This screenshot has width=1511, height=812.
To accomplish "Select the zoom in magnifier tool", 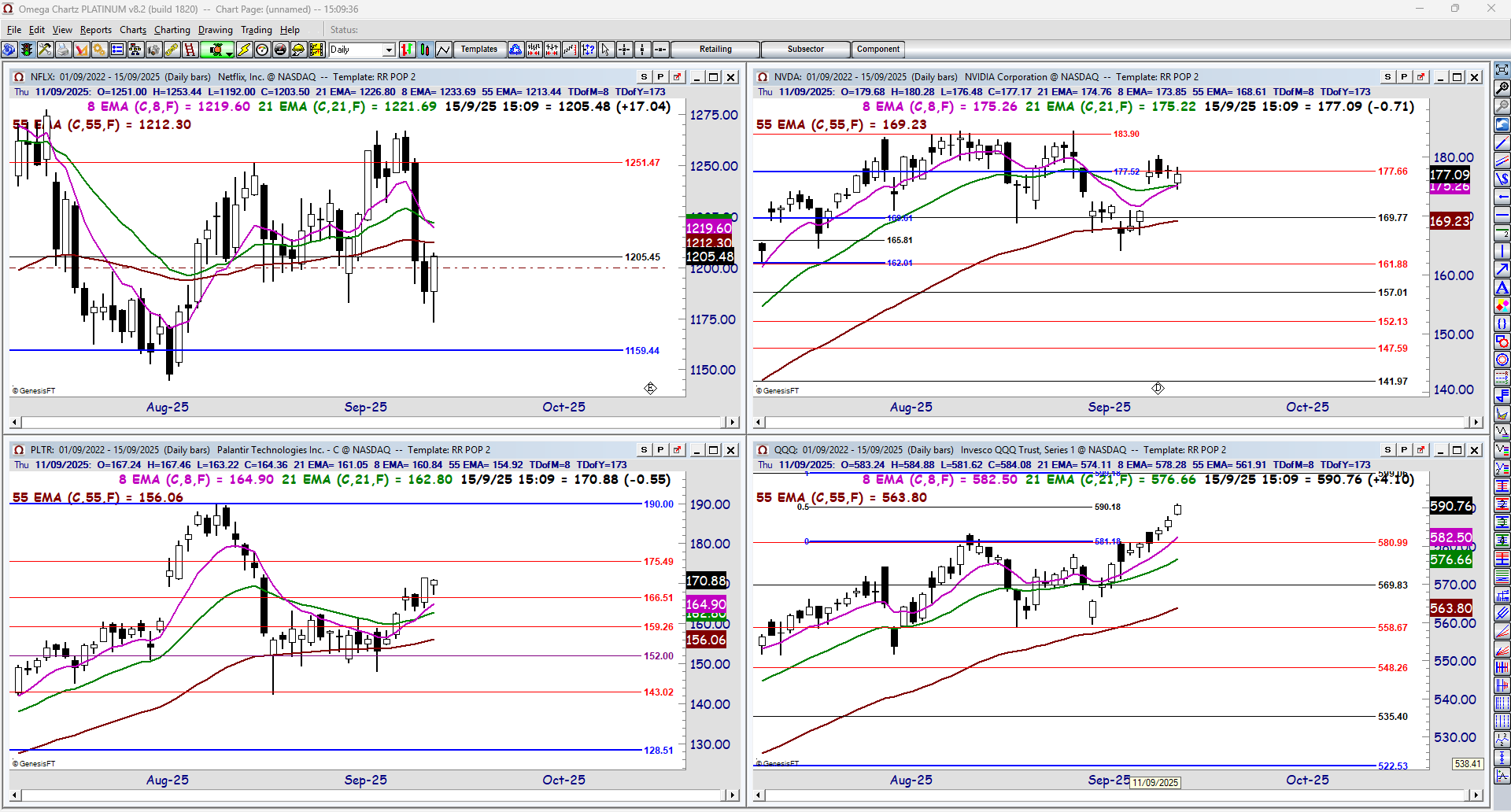I will point(1502,87).
